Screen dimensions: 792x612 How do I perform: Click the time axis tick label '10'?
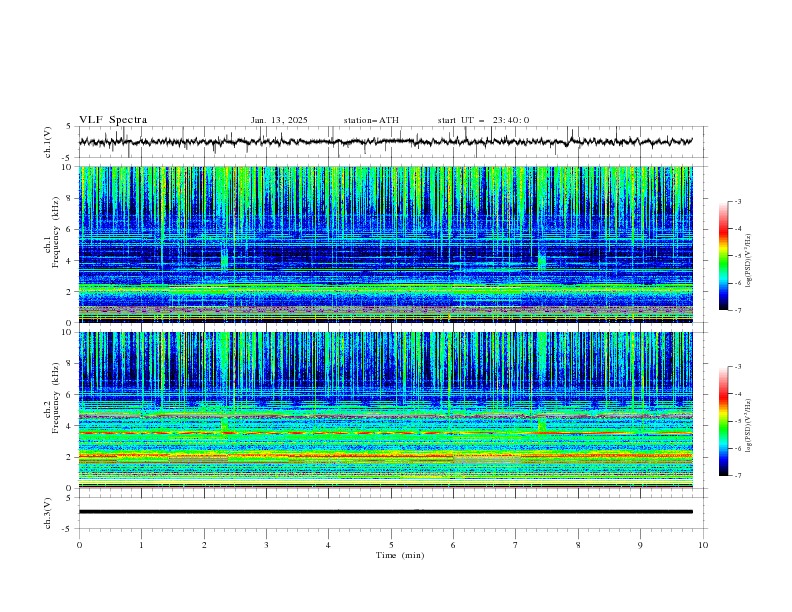click(x=703, y=545)
